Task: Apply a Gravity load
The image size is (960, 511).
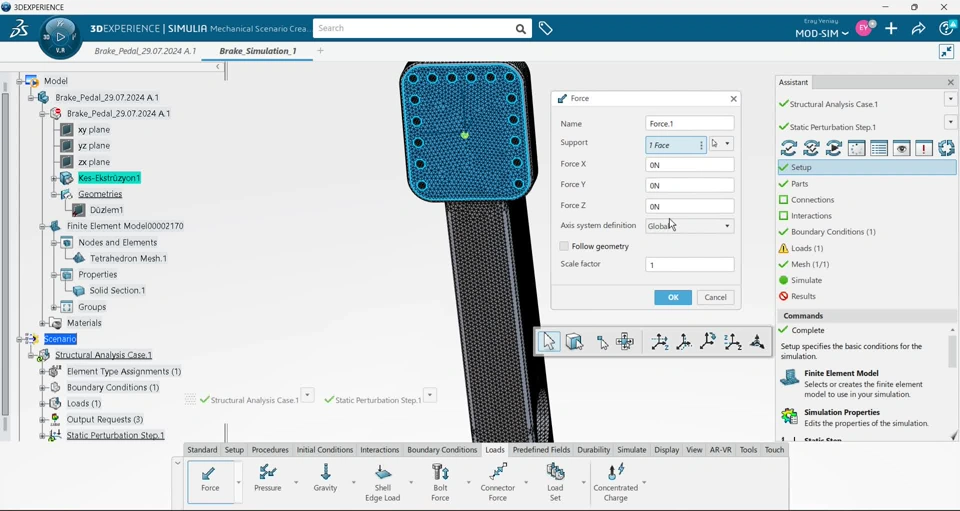Action: pyautogui.click(x=325, y=479)
